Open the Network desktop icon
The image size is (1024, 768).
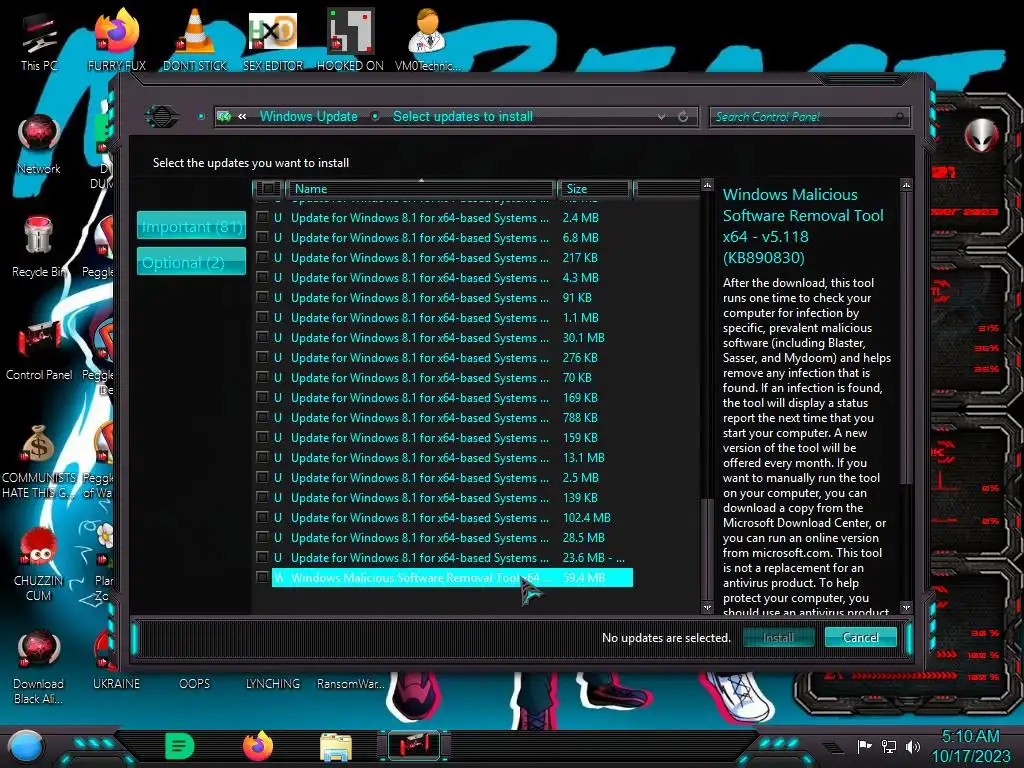pos(39,145)
